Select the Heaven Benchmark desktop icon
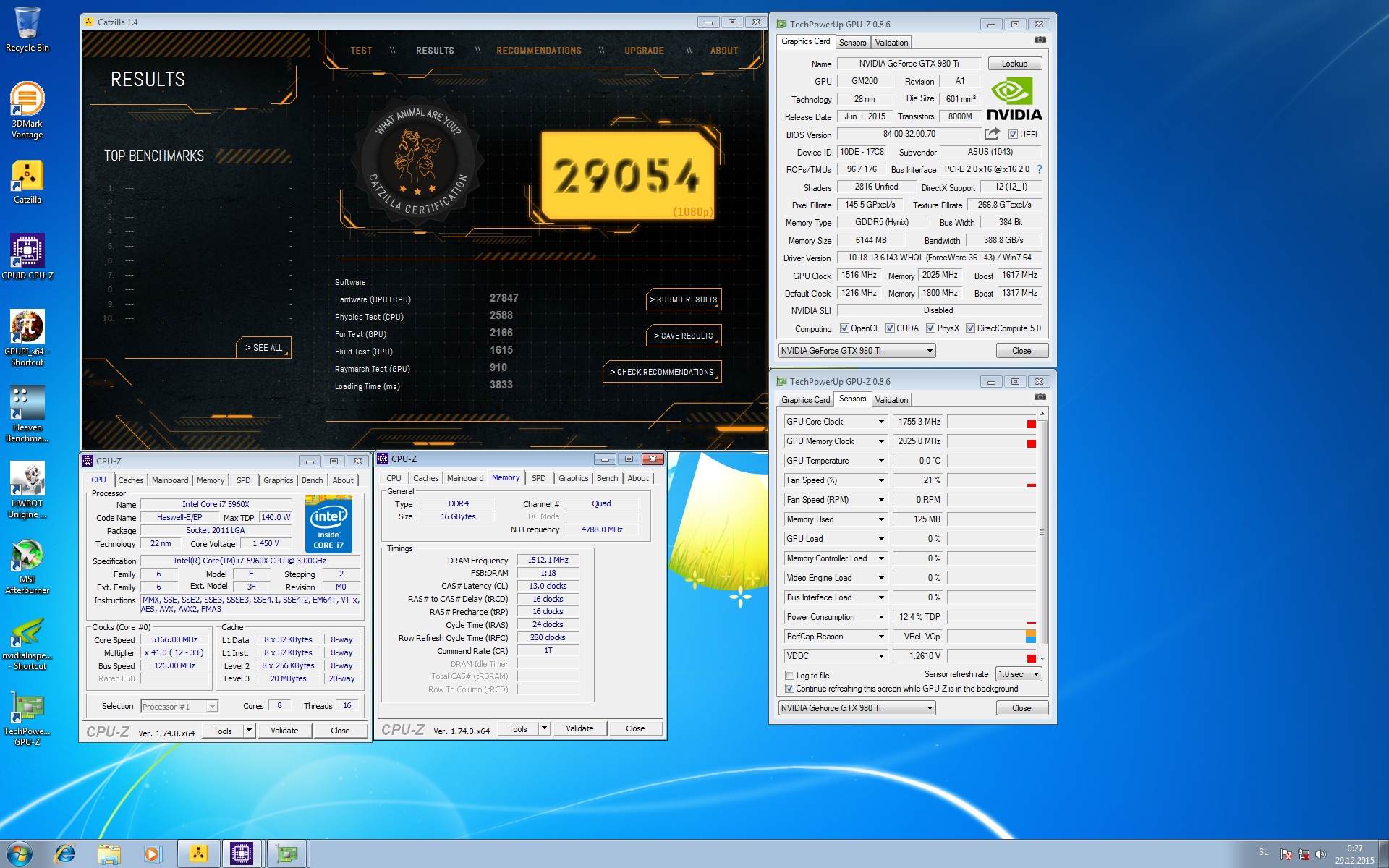The height and width of the screenshot is (868, 1389). coord(27,413)
